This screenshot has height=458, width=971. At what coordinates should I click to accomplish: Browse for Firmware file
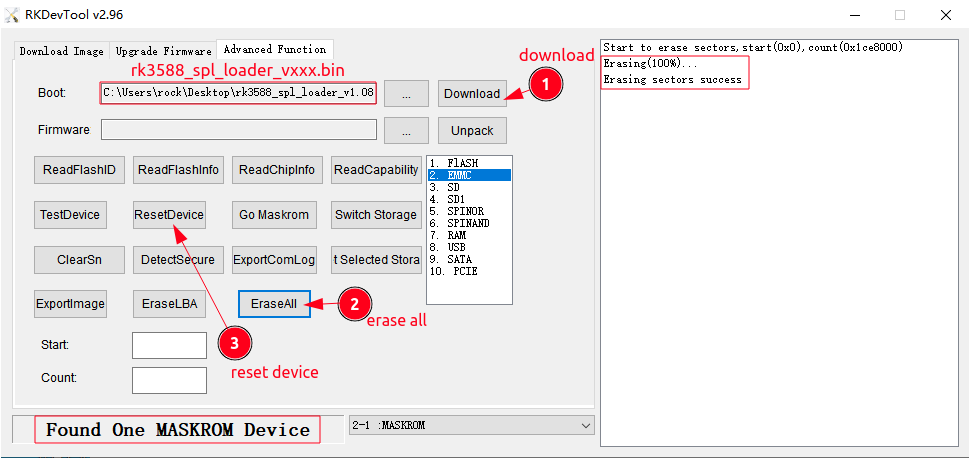click(406, 131)
